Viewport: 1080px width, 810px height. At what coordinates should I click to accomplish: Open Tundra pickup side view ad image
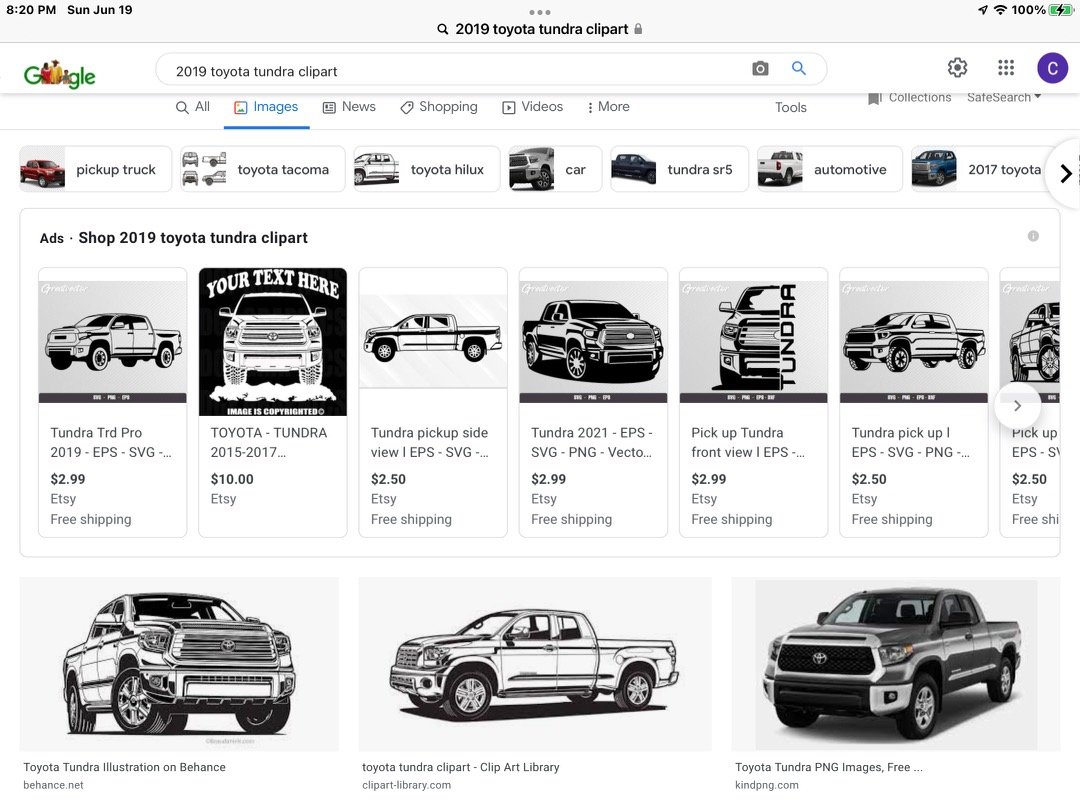[x=433, y=342]
